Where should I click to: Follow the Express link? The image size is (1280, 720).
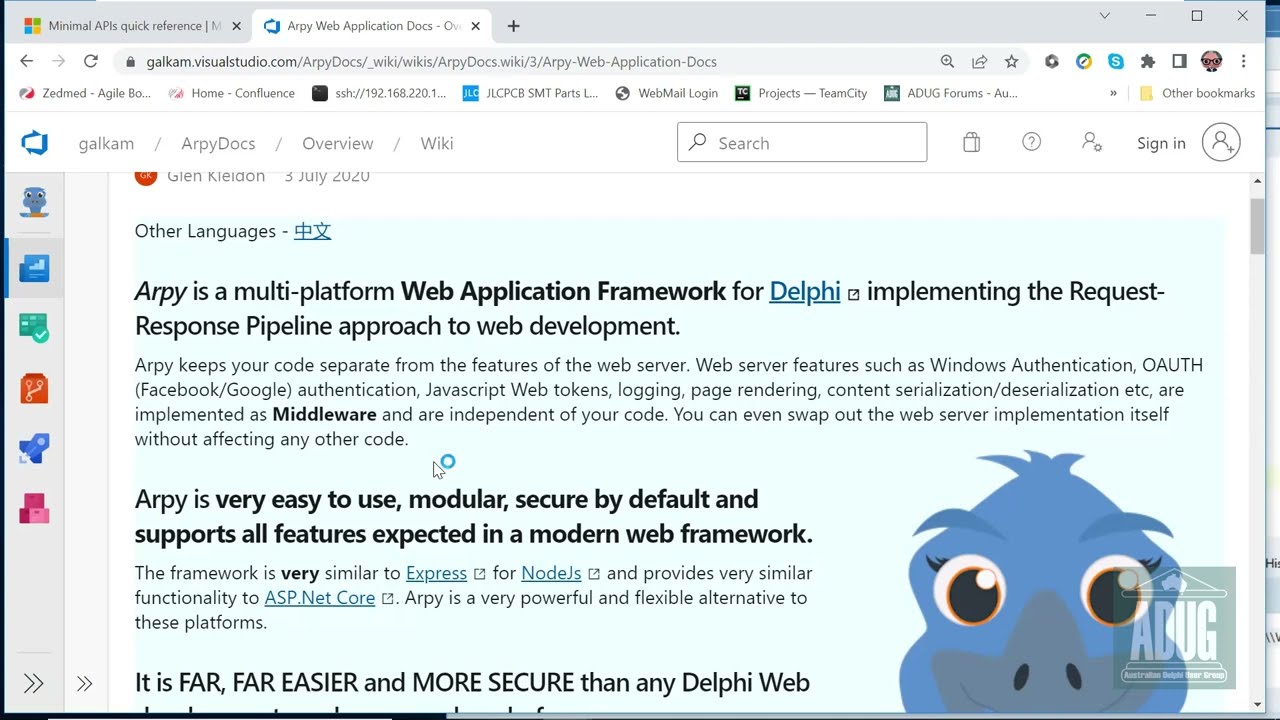[x=436, y=573]
